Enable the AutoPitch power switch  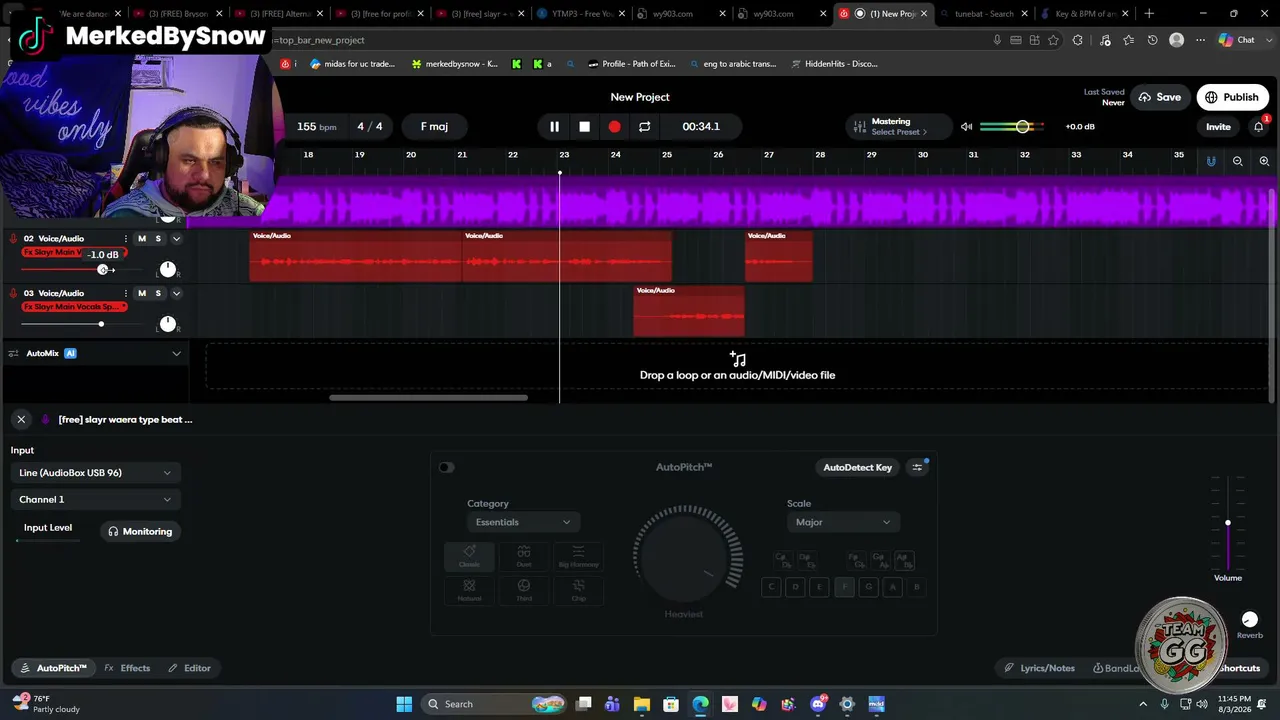pos(446,468)
